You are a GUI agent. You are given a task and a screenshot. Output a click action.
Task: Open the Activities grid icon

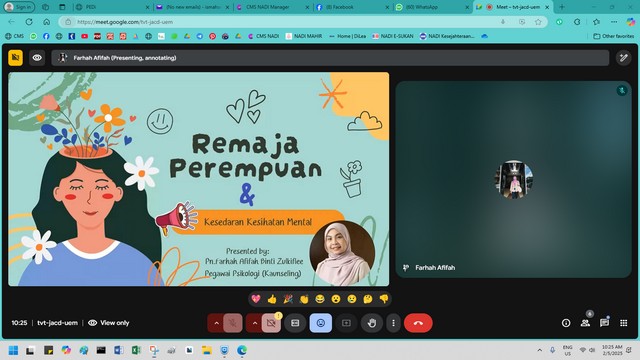point(624,323)
